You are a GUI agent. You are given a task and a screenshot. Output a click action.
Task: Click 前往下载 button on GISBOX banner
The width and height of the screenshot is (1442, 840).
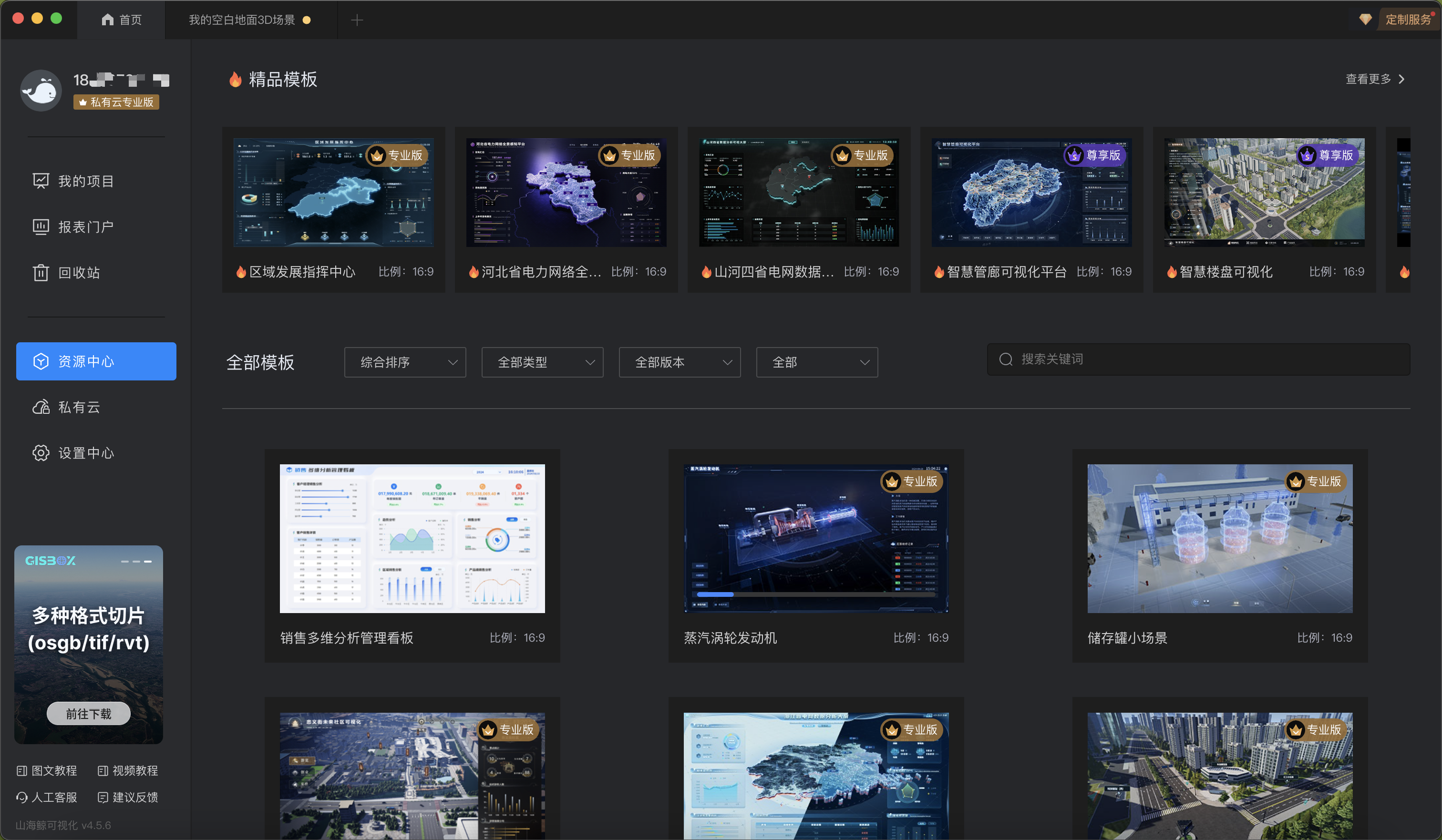pyautogui.click(x=89, y=714)
